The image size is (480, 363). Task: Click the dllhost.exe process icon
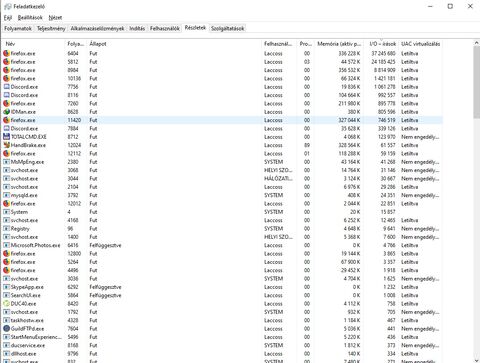[6, 353]
